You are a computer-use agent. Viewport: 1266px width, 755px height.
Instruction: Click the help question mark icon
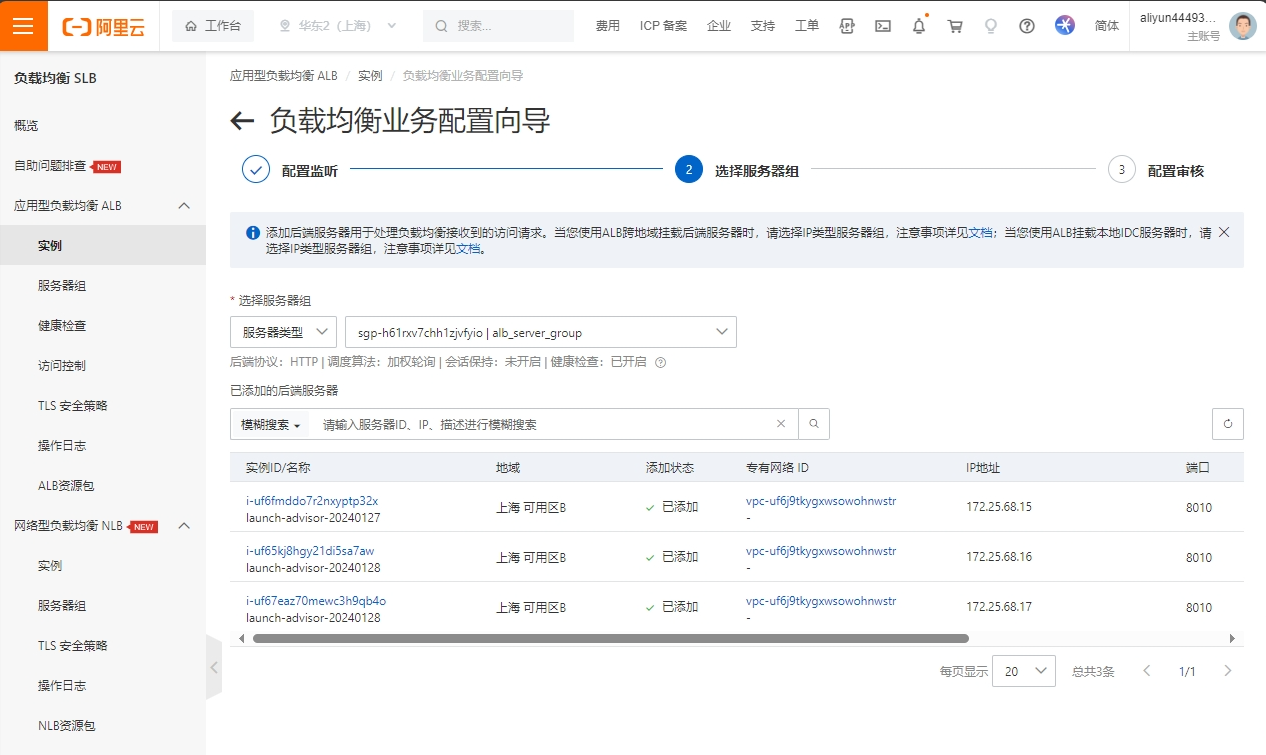click(x=1026, y=27)
